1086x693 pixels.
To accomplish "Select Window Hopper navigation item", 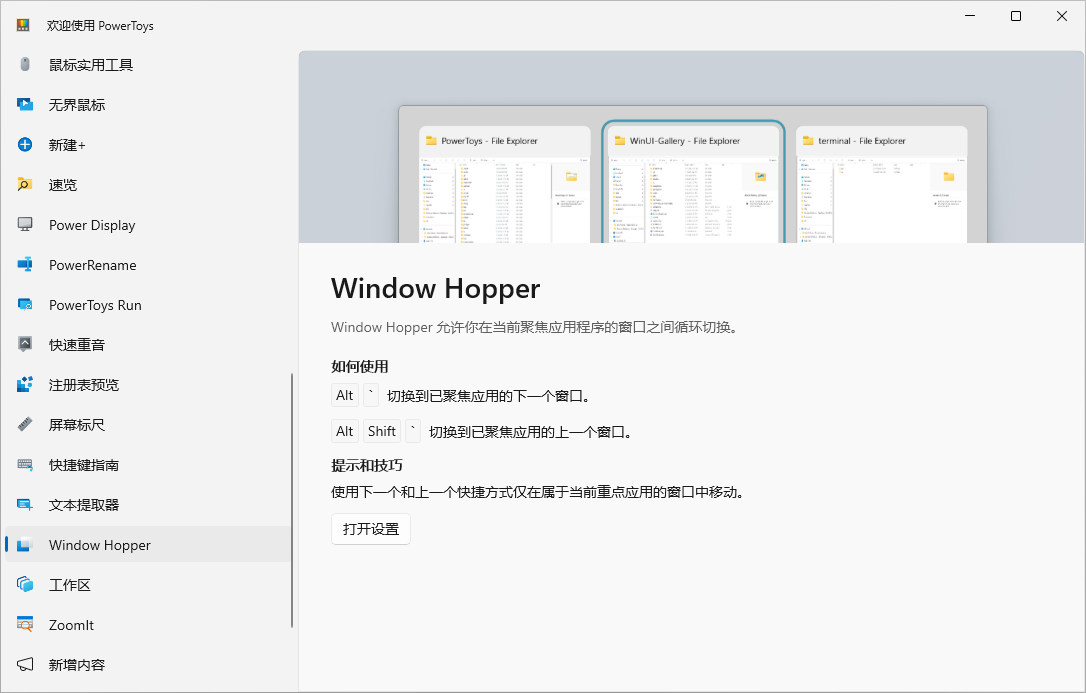I will [x=148, y=545].
